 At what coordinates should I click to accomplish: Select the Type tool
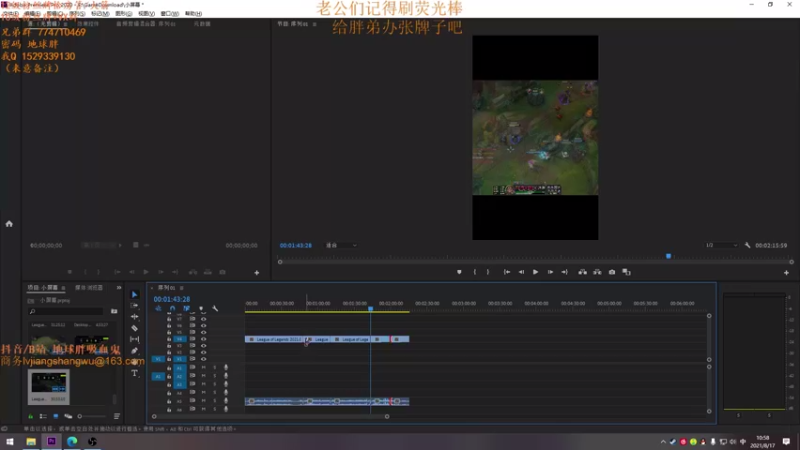[135, 373]
